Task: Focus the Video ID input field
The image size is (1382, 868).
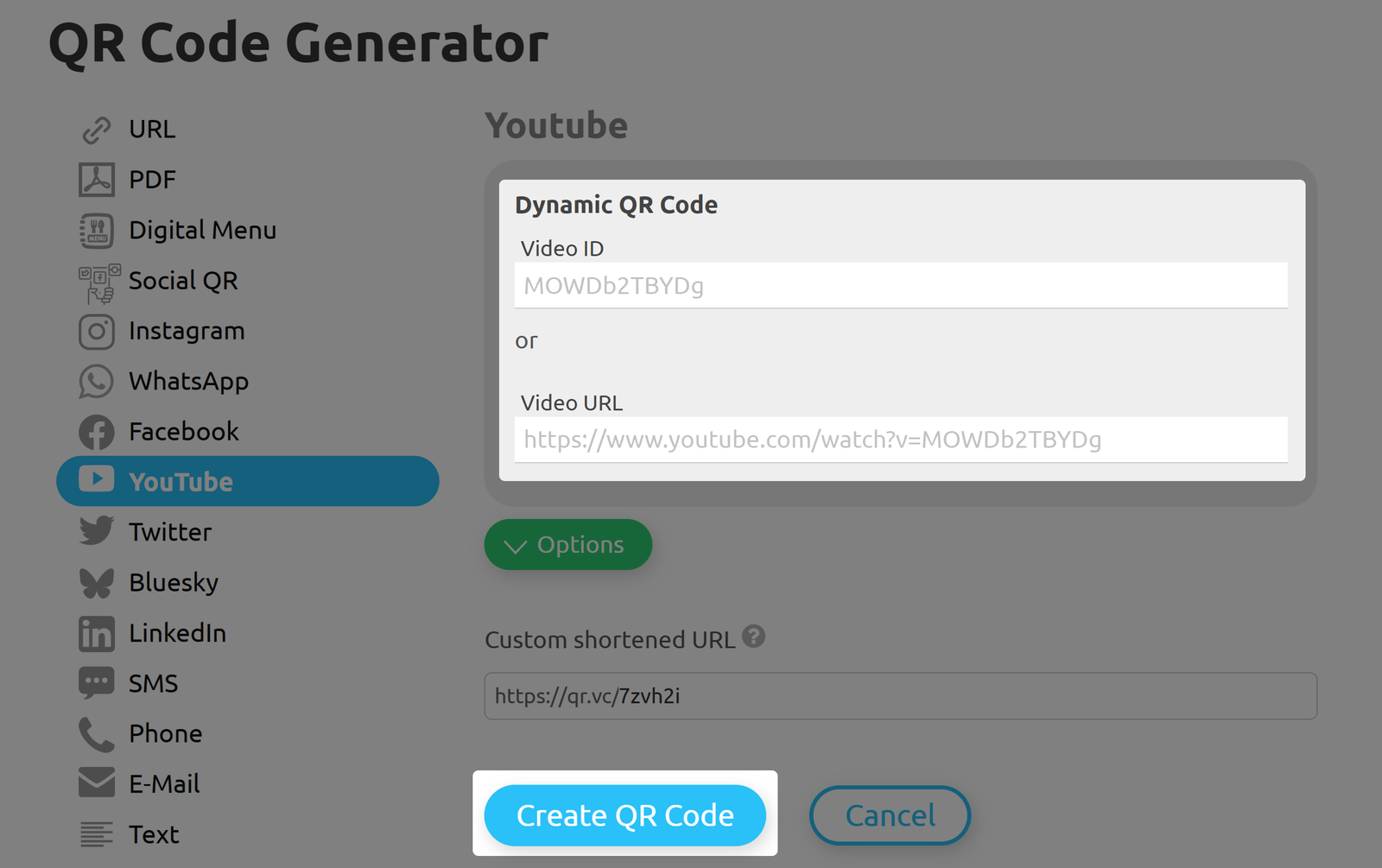Action: [900, 286]
